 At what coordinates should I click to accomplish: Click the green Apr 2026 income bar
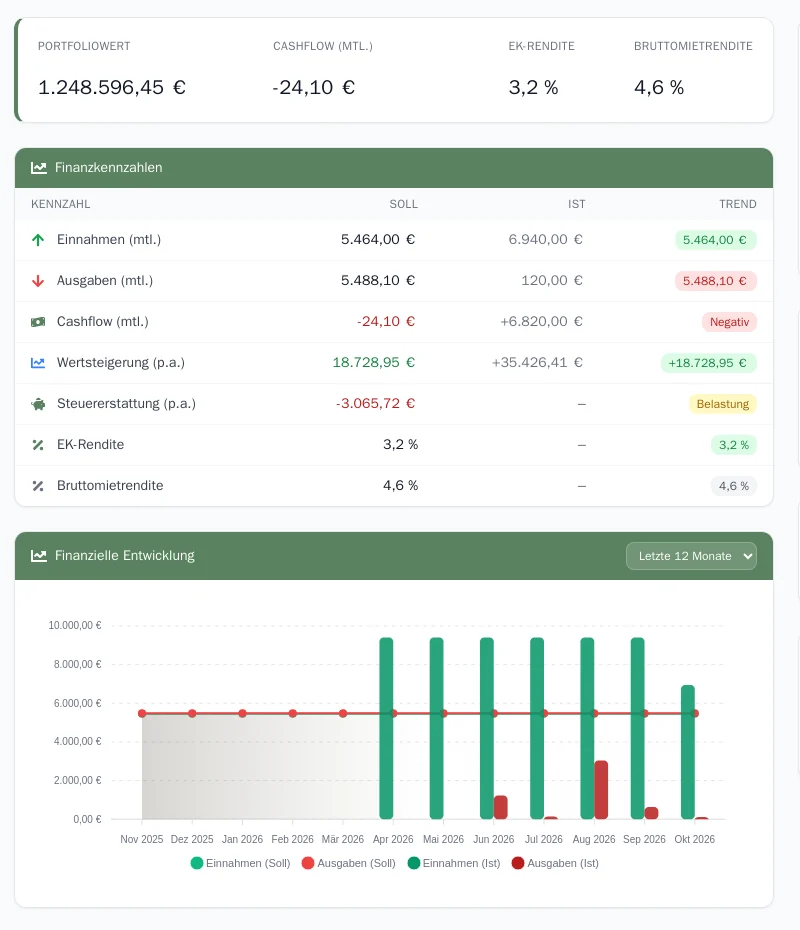(386, 728)
